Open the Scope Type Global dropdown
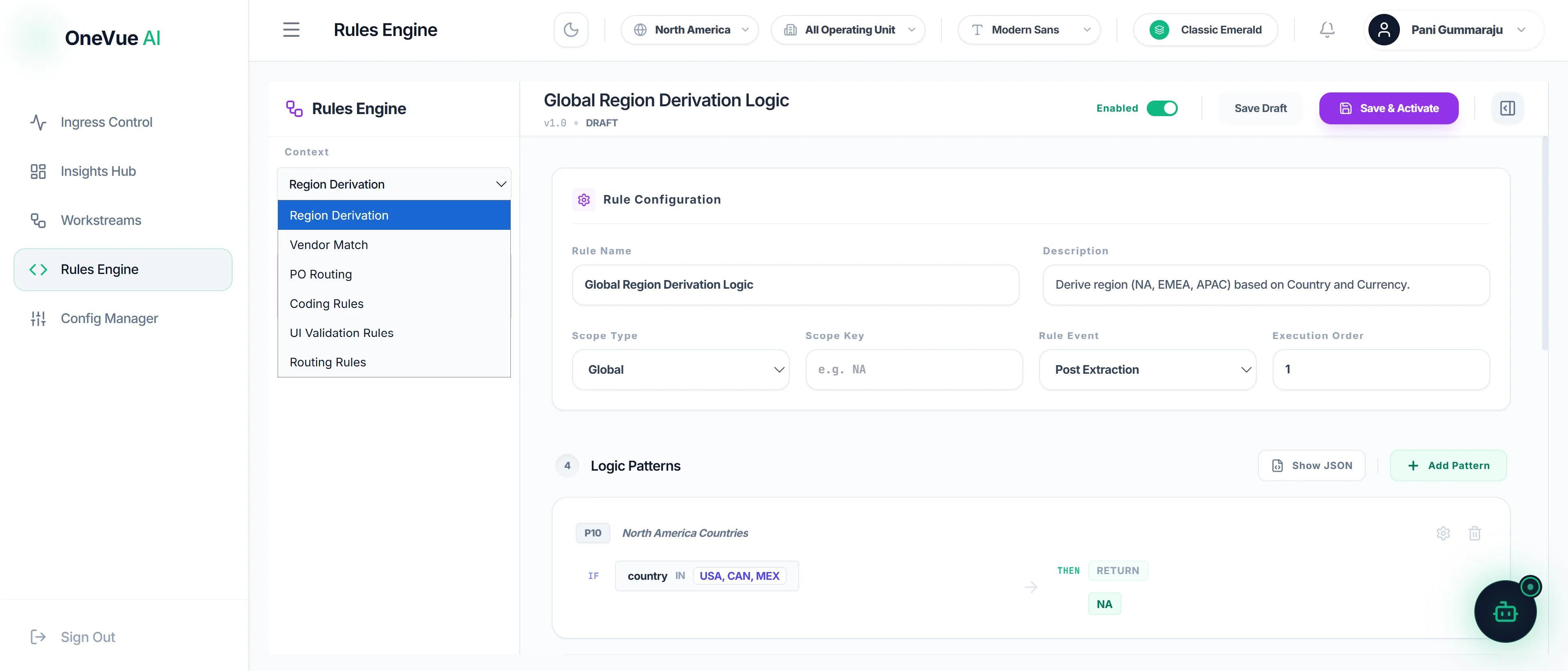This screenshot has width=1568, height=671. (681, 369)
